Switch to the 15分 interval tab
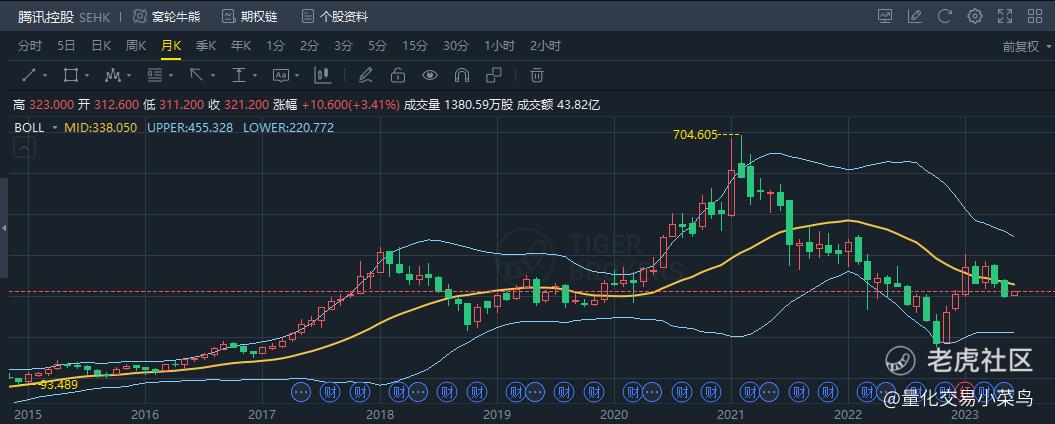1055x424 pixels. pos(415,46)
